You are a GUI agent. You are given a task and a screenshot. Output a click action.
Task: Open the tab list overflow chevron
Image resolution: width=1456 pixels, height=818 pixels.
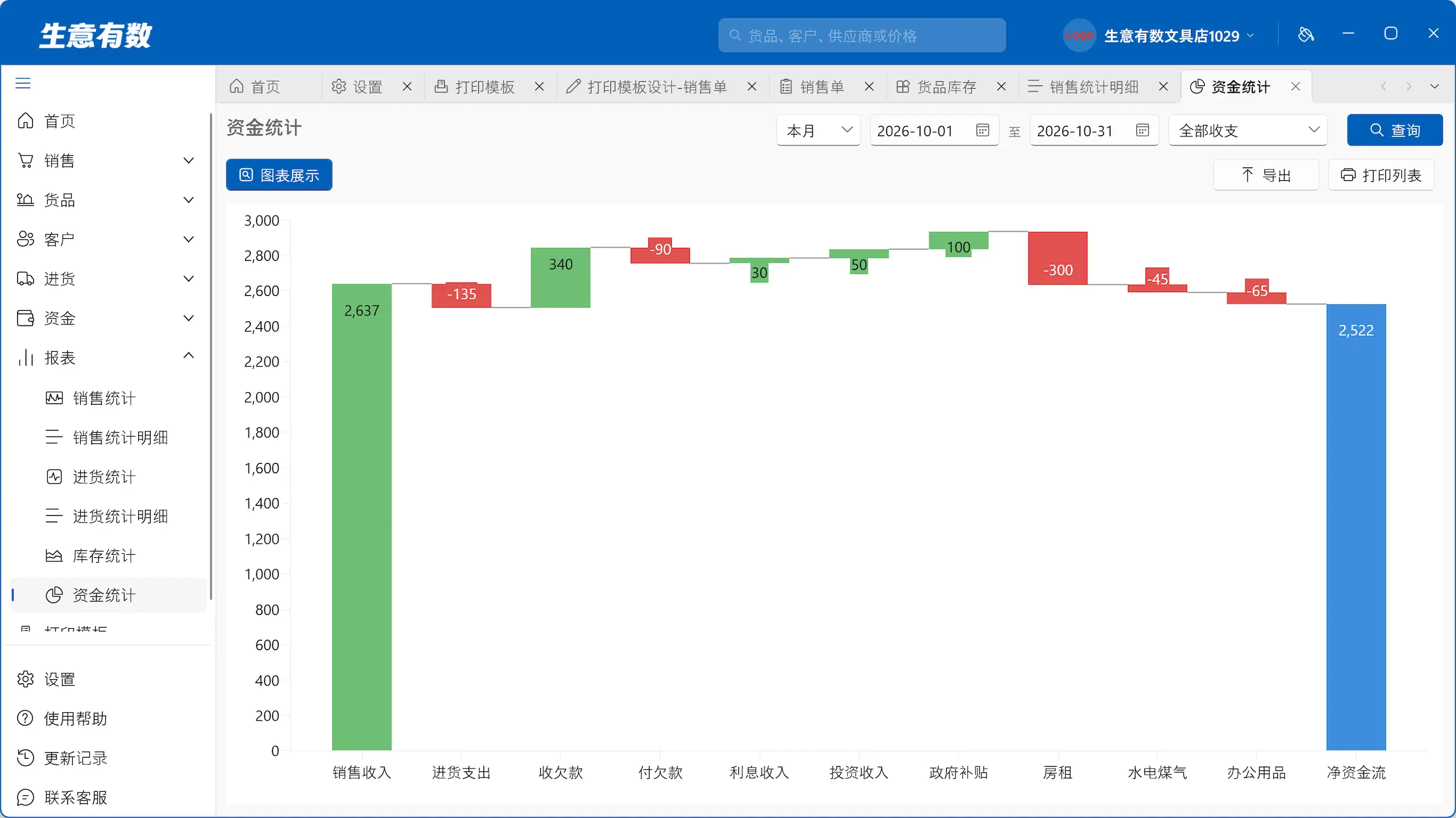(x=1434, y=86)
